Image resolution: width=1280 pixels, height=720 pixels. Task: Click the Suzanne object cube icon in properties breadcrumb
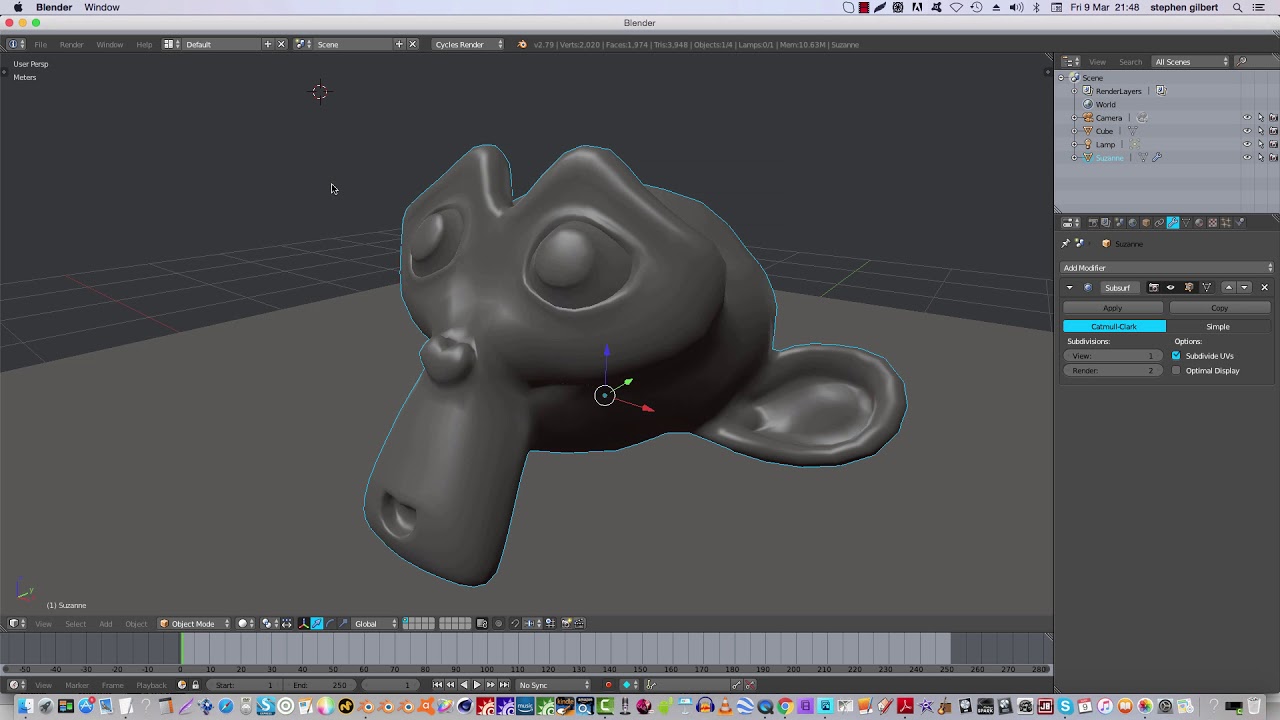point(1106,243)
